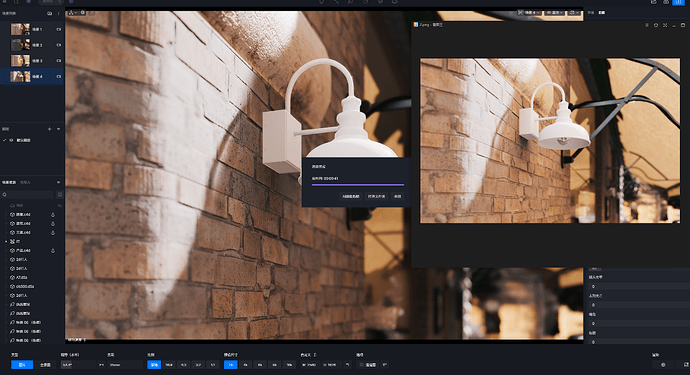
Task: Click the swap width and height icon by the custom size fields
Action: click(347, 364)
